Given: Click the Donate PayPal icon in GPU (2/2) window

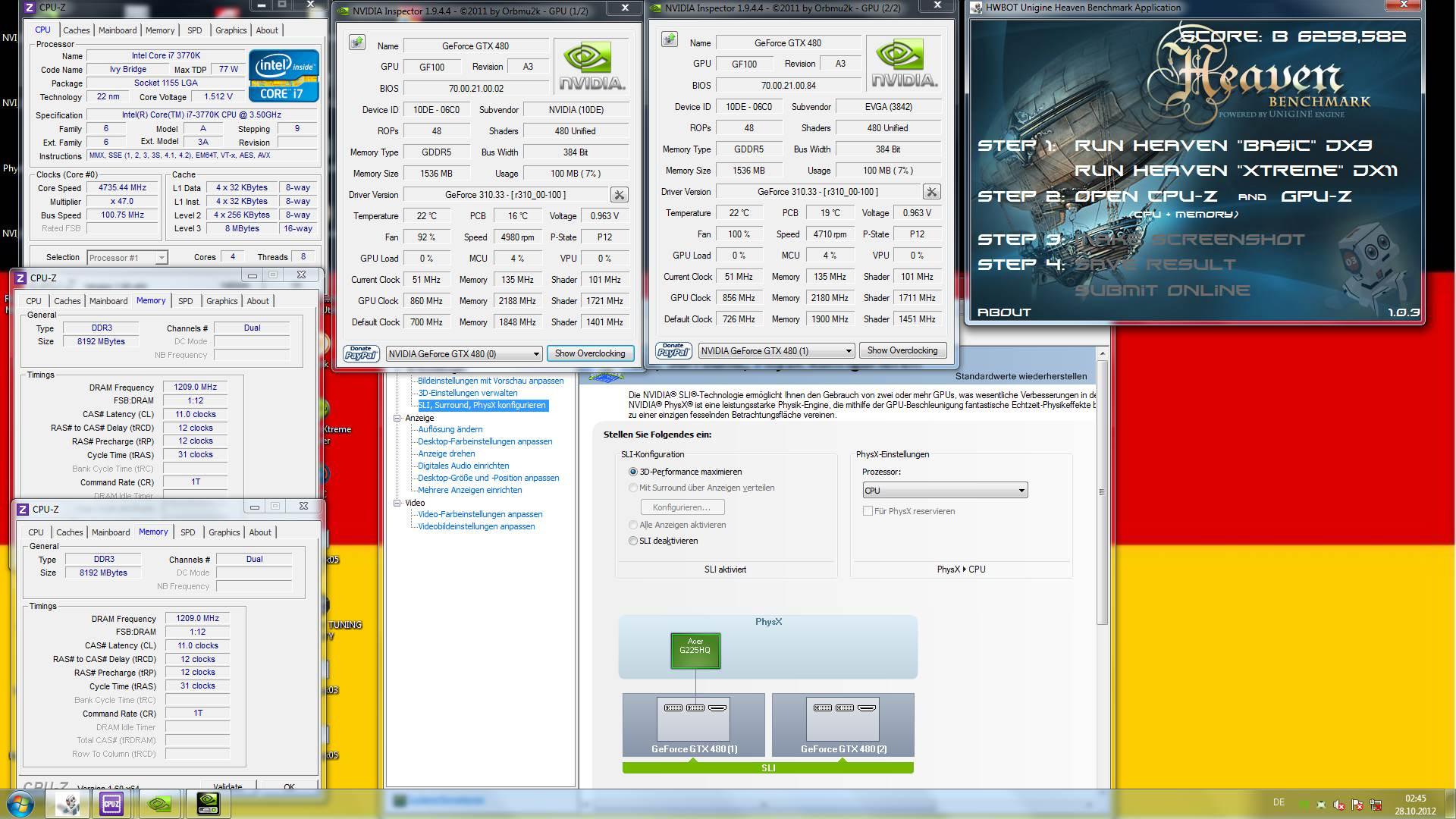Looking at the screenshot, I should click(673, 350).
